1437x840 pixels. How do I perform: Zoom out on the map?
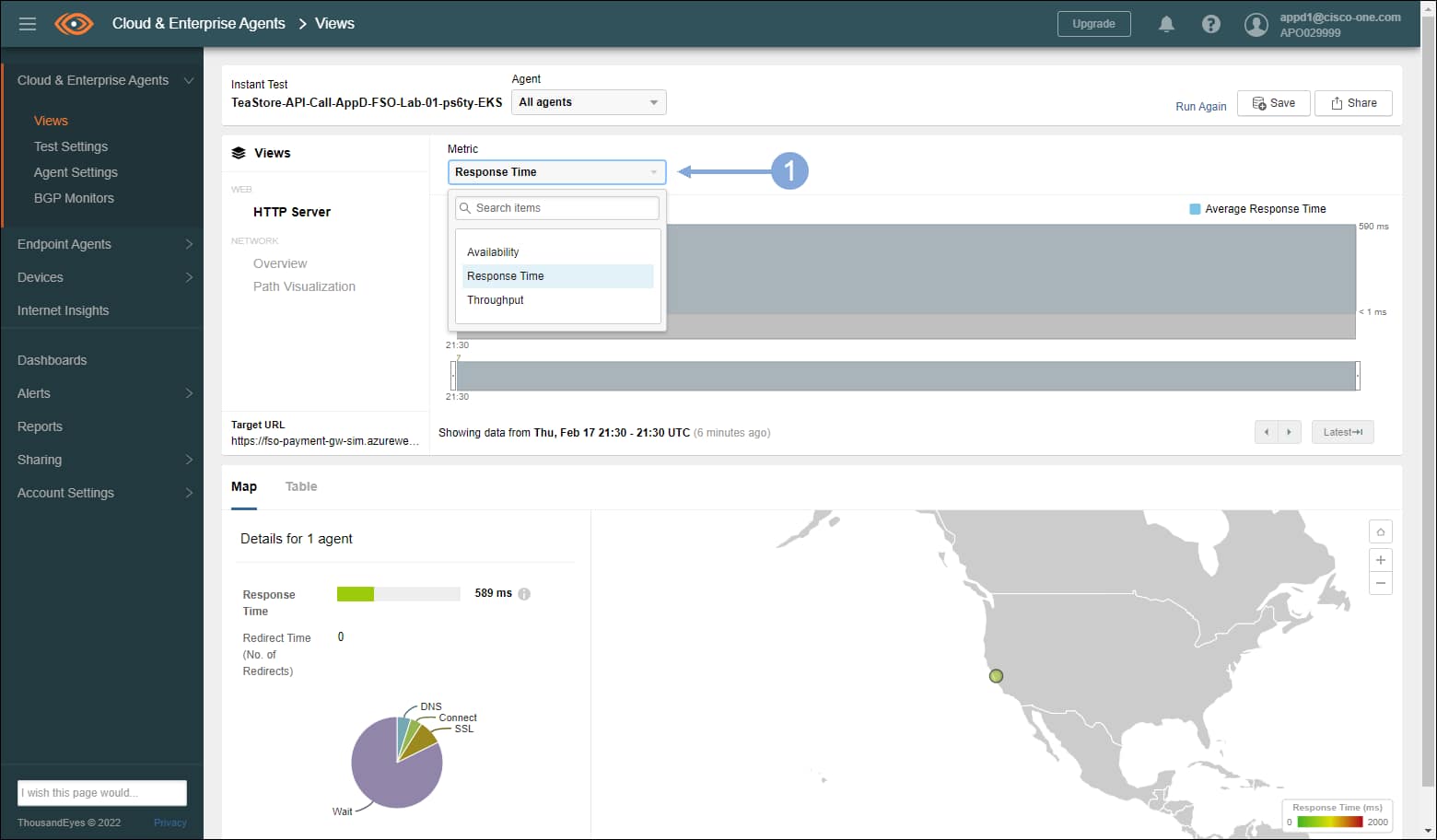tap(1380, 583)
